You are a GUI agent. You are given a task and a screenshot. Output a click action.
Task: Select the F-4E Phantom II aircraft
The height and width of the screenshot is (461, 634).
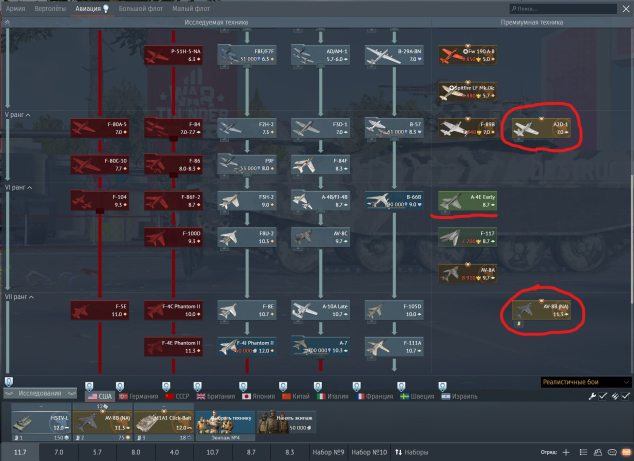pyautogui.click(x=174, y=345)
